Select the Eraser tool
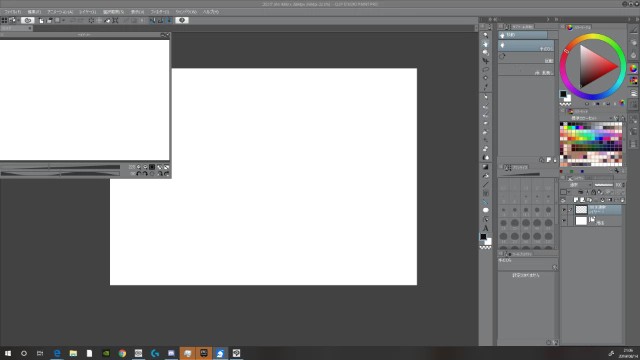640x360 pixels. pos(485,149)
